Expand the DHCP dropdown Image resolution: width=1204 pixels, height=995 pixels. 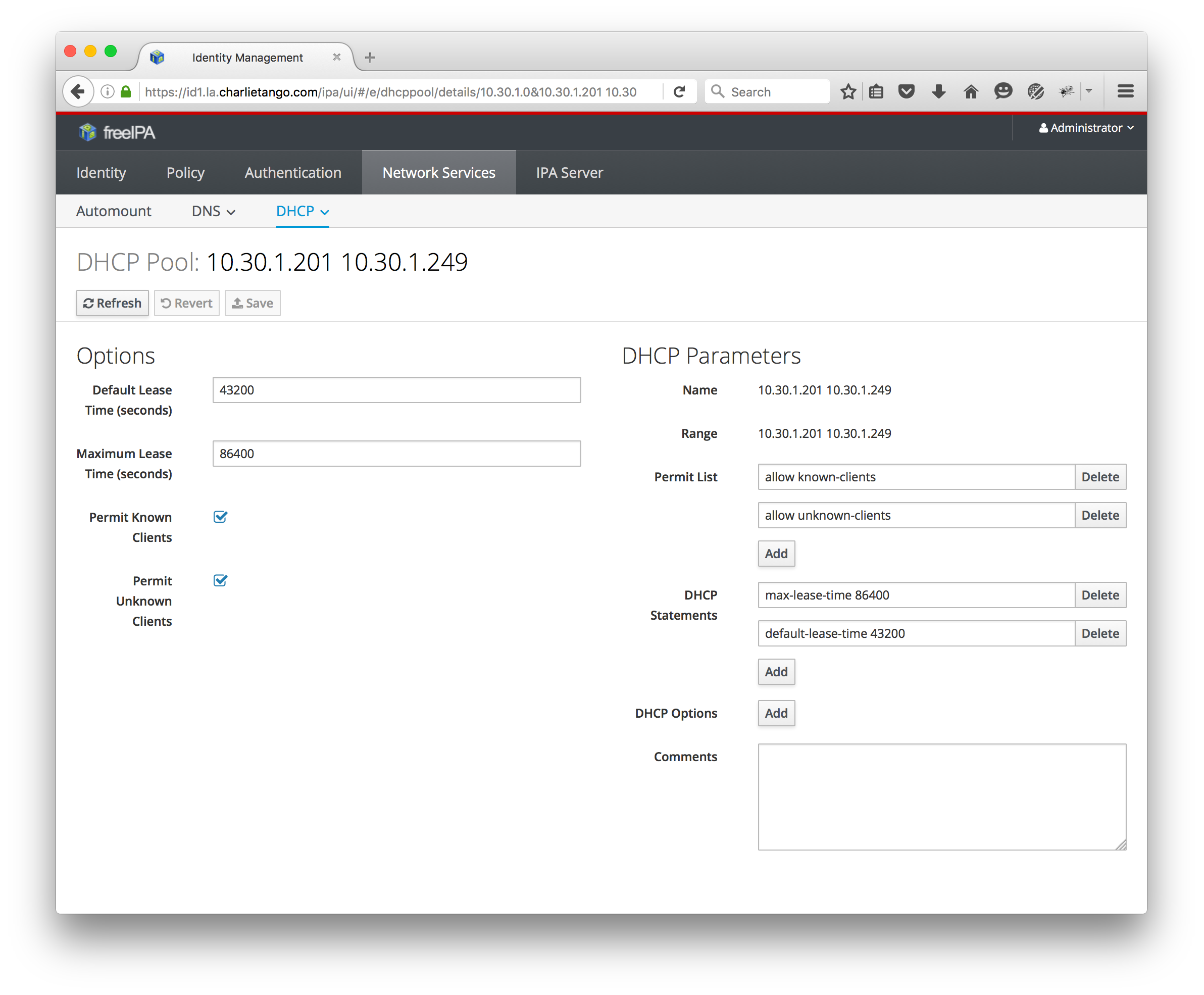(303, 211)
